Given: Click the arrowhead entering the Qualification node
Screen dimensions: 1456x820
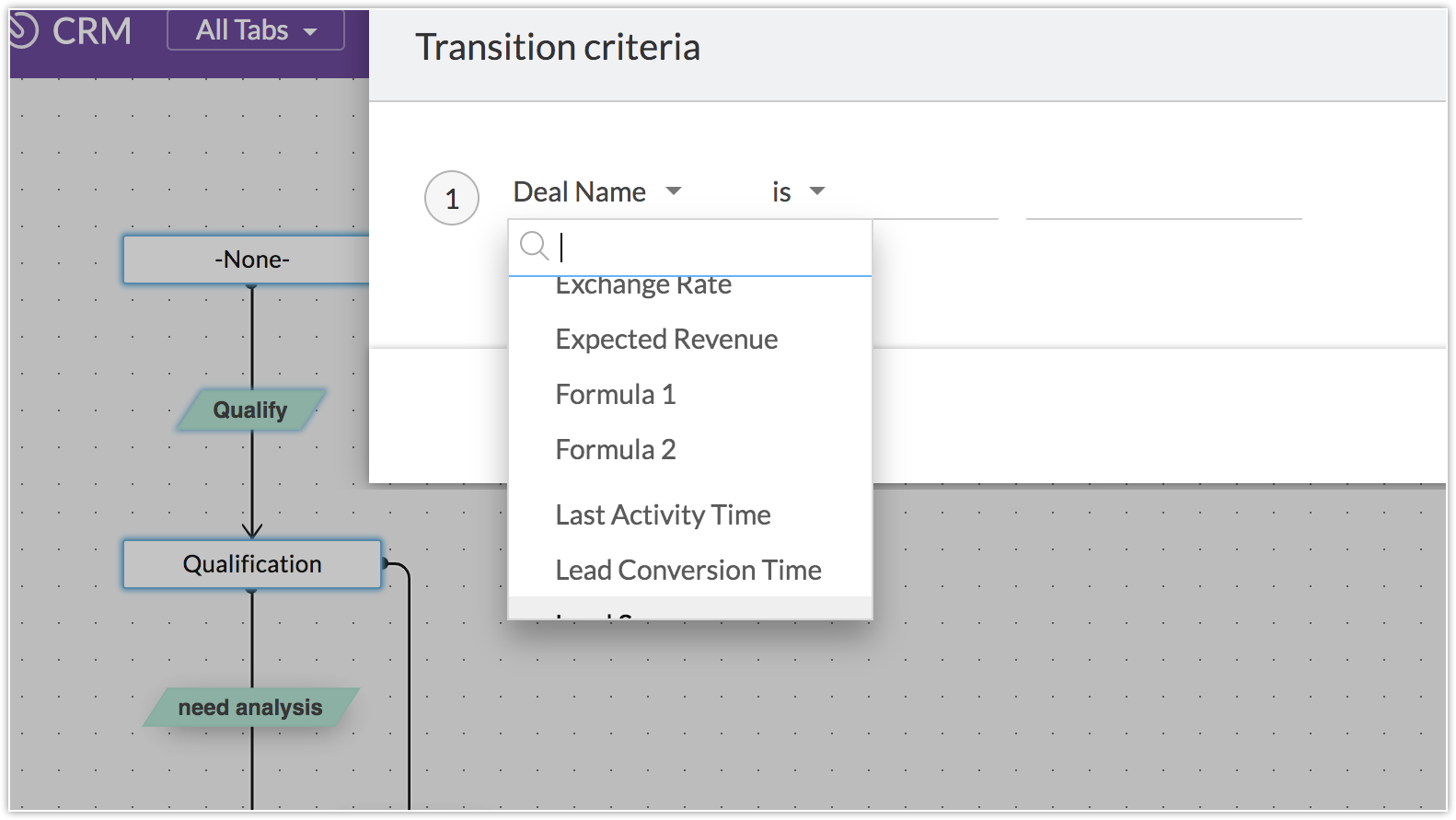Looking at the screenshot, I should point(252,530).
